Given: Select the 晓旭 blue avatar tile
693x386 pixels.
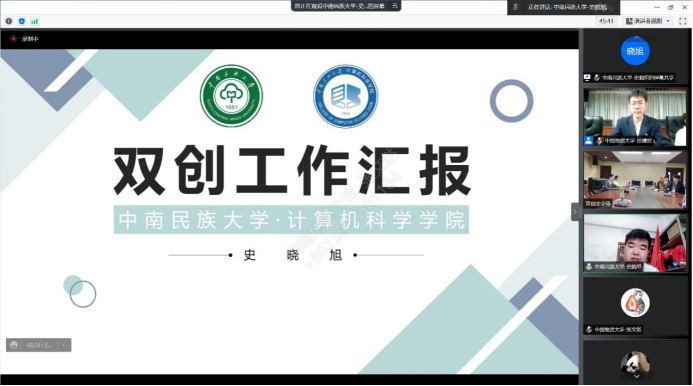Looking at the screenshot, I should coord(635,56).
